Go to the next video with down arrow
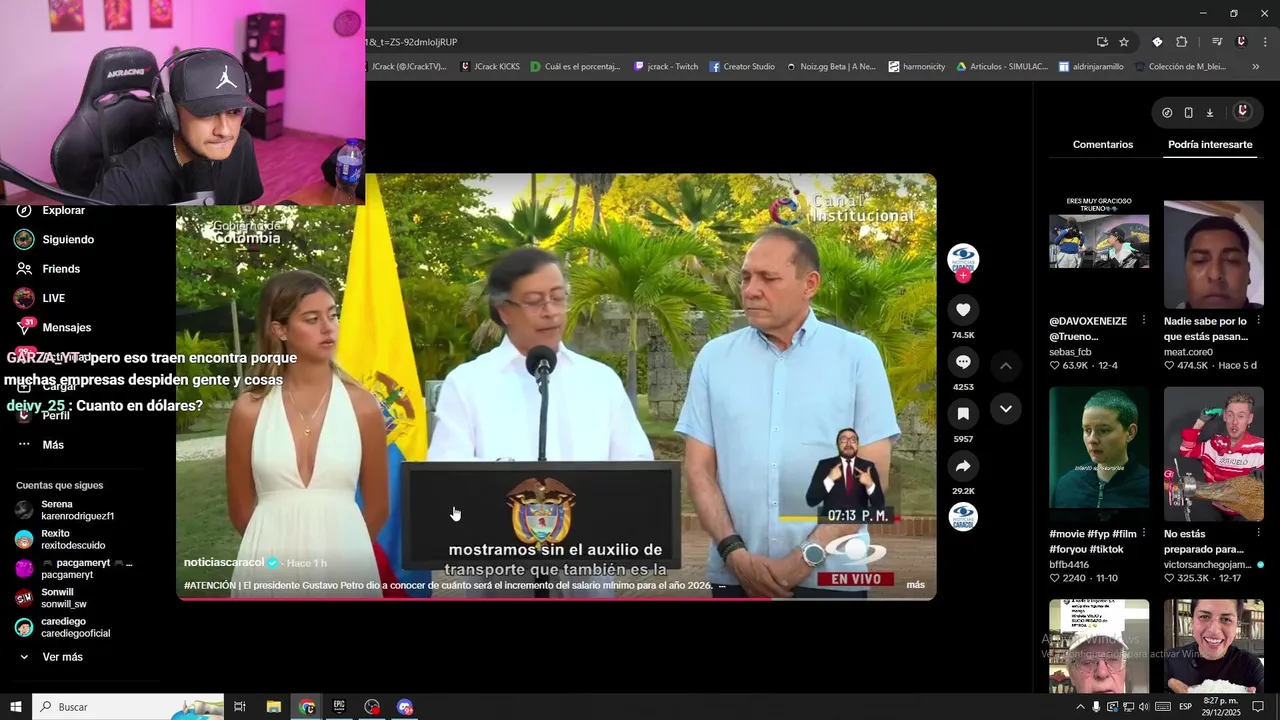This screenshot has width=1280, height=720. (1006, 409)
